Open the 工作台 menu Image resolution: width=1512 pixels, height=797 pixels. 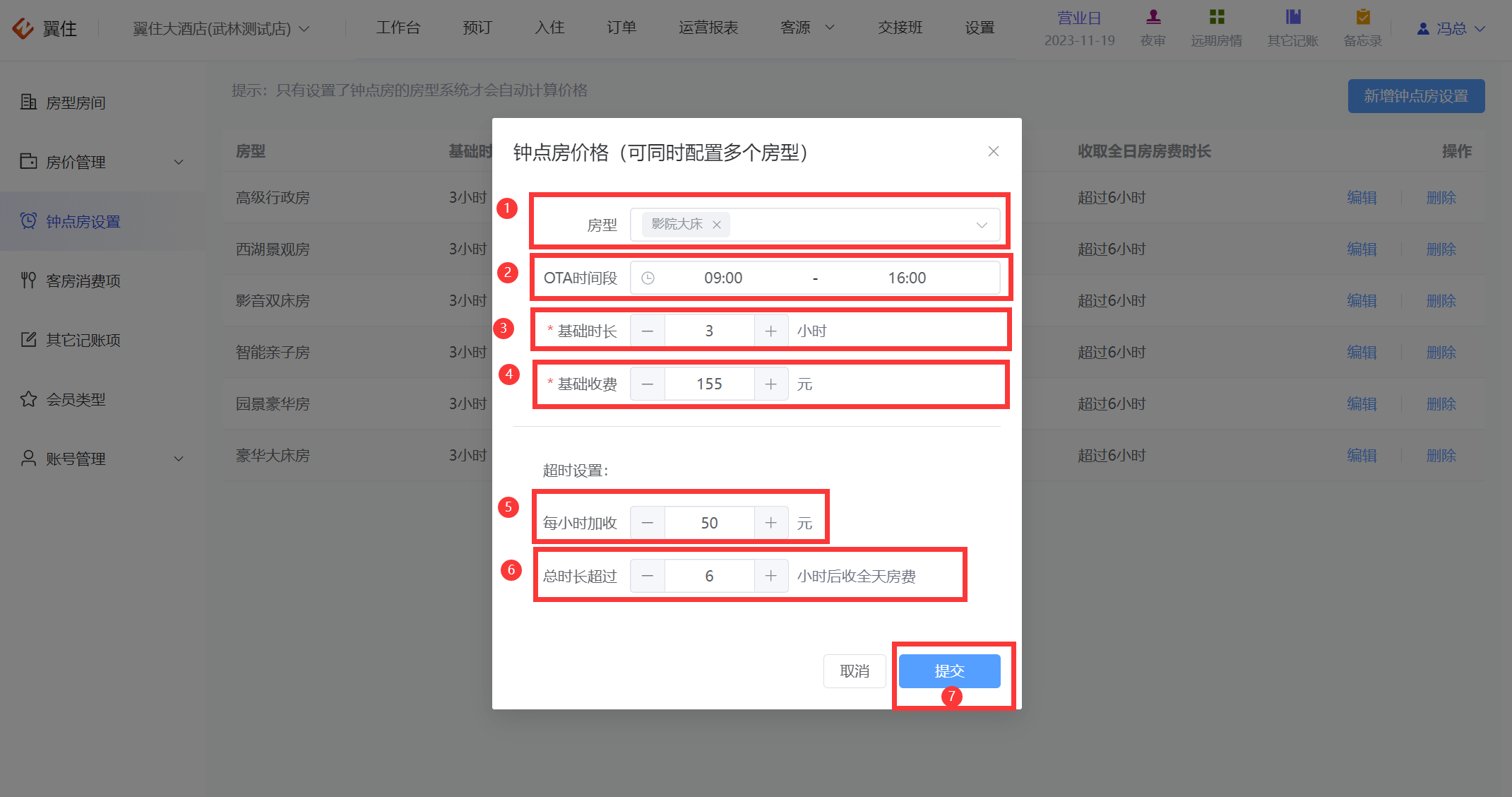point(398,28)
